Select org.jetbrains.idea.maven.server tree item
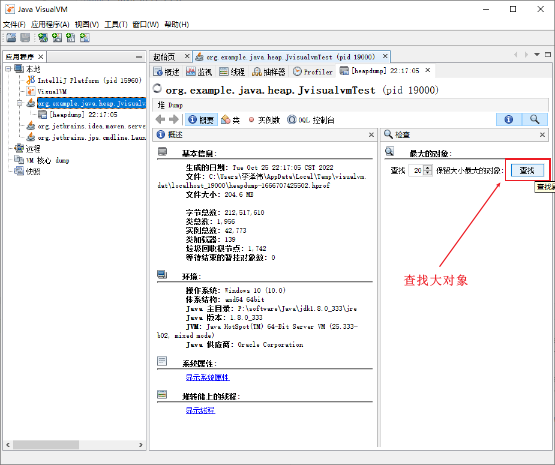Screen dimensions: 555x465 (x=91, y=126)
